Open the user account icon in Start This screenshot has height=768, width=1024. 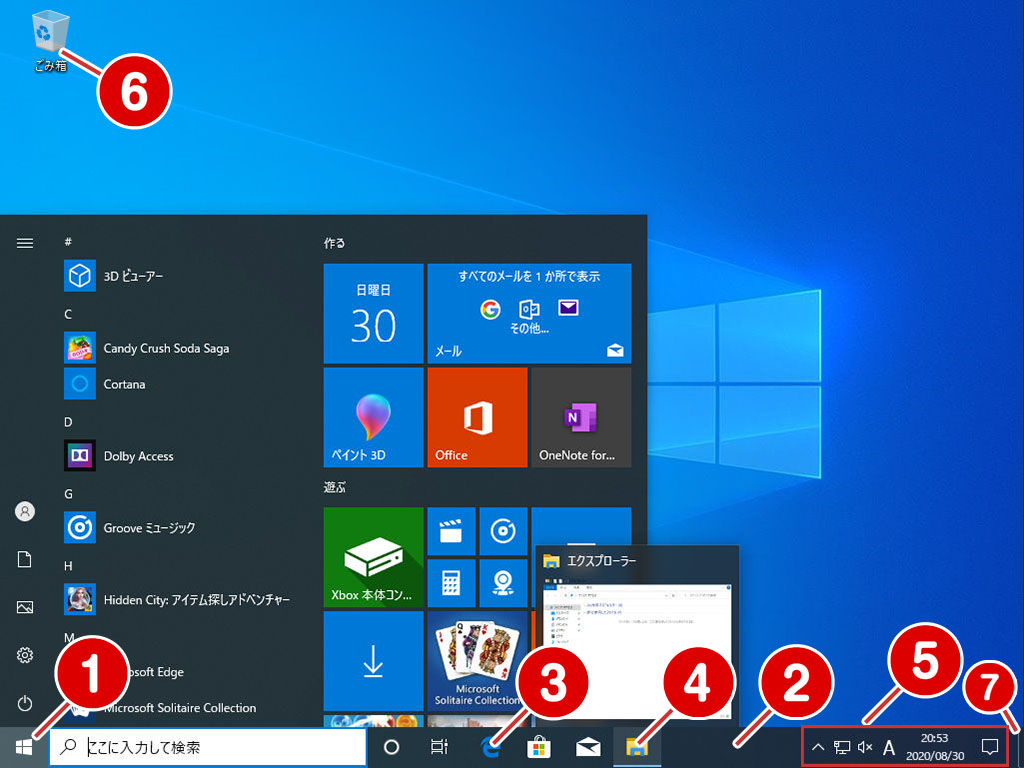(x=25, y=511)
